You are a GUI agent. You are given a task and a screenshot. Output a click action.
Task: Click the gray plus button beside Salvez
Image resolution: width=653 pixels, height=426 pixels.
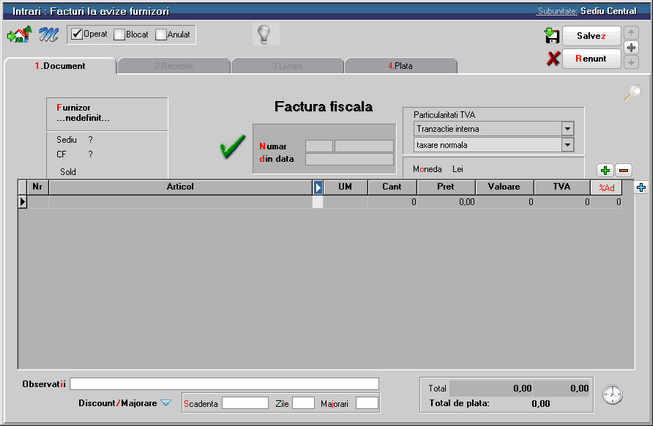click(x=631, y=47)
